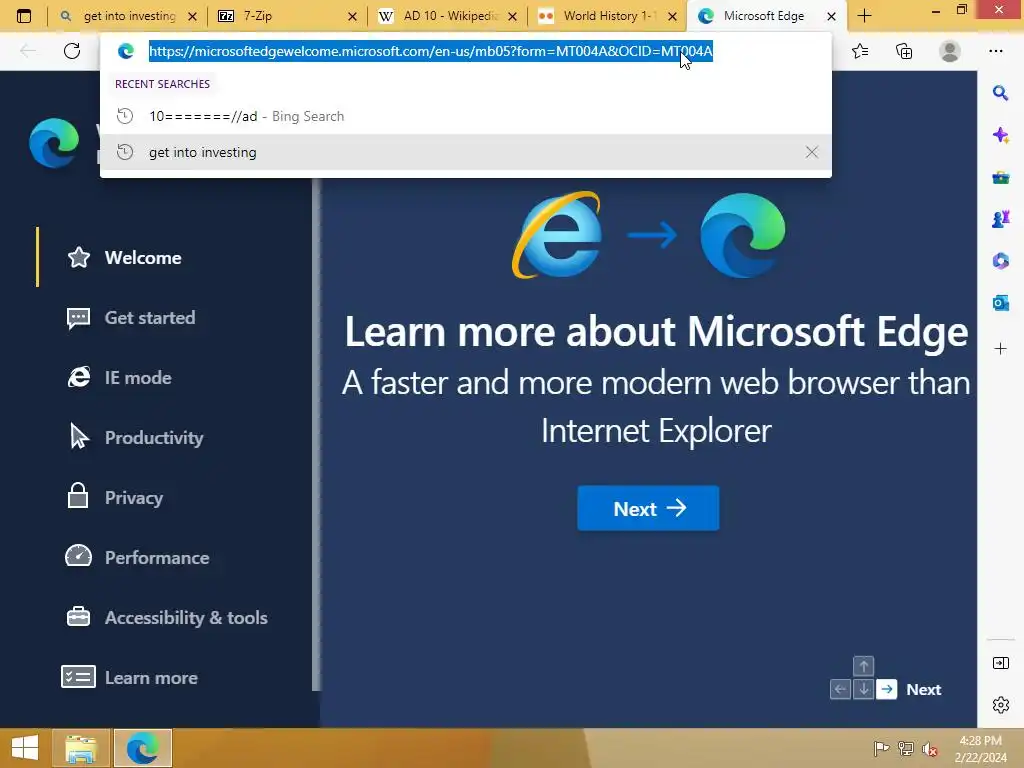Image resolution: width=1024 pixels, height=768 pixels.
Task: Open the Favorites star icon
Action: [x=860, y=51]
